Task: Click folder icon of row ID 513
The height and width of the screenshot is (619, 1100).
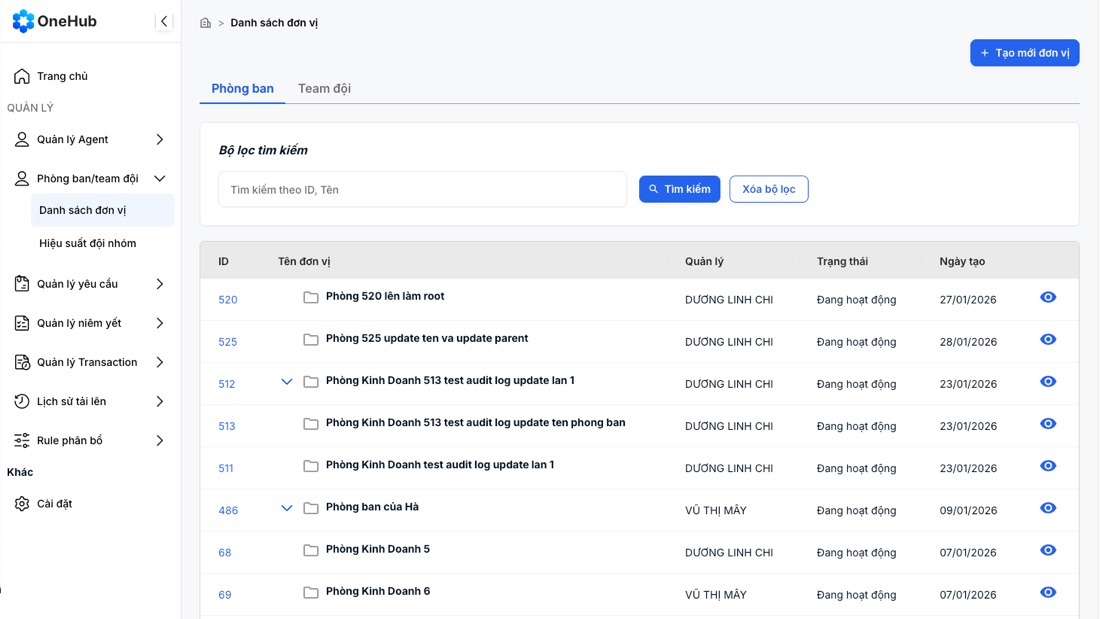Action: pos(311,424)
